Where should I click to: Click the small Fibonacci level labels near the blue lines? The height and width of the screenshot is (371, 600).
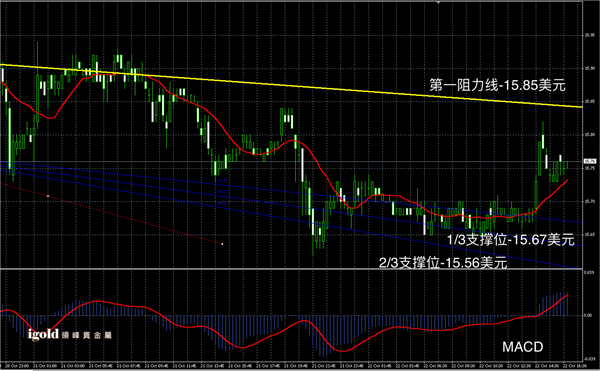click(x=222, y=192)
